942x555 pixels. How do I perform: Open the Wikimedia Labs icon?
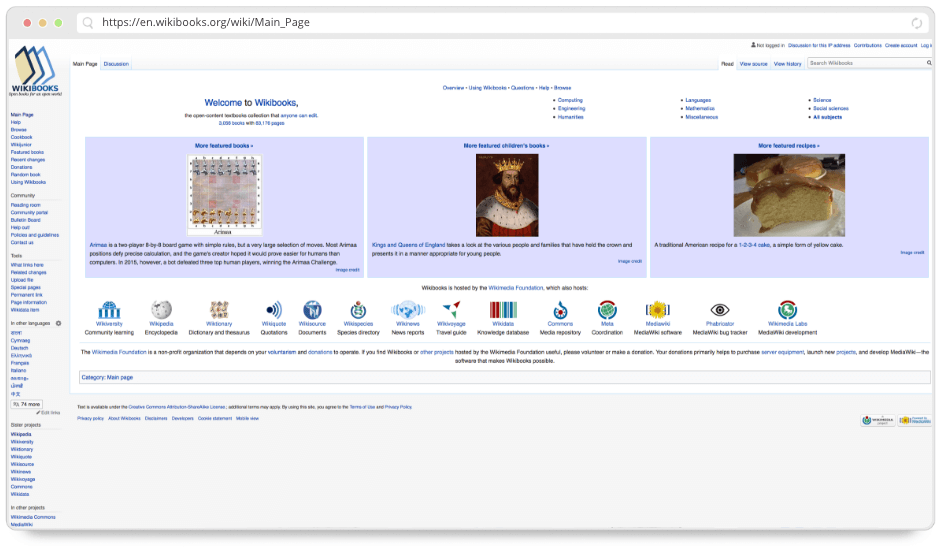(787, 310)
